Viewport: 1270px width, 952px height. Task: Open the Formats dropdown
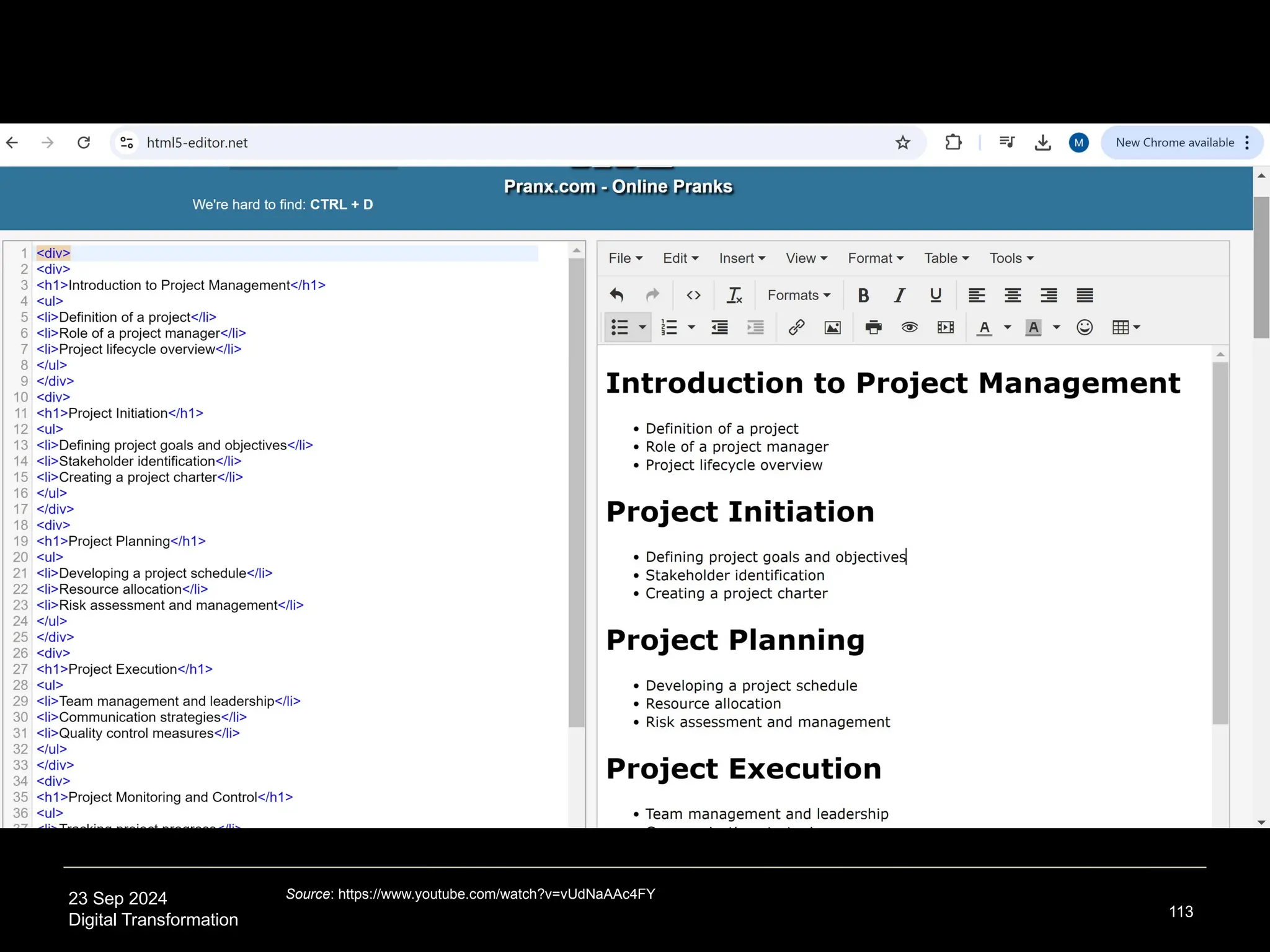coord(799,295)
